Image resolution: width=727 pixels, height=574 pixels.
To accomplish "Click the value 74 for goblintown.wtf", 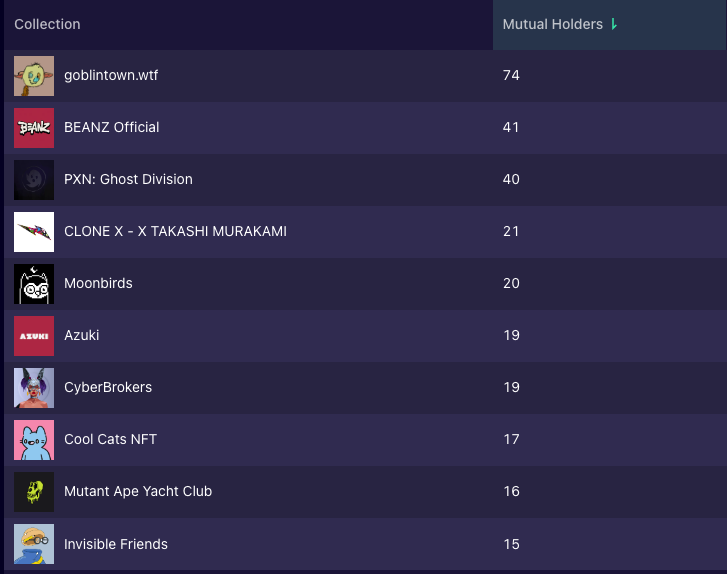I will [511, 75].
